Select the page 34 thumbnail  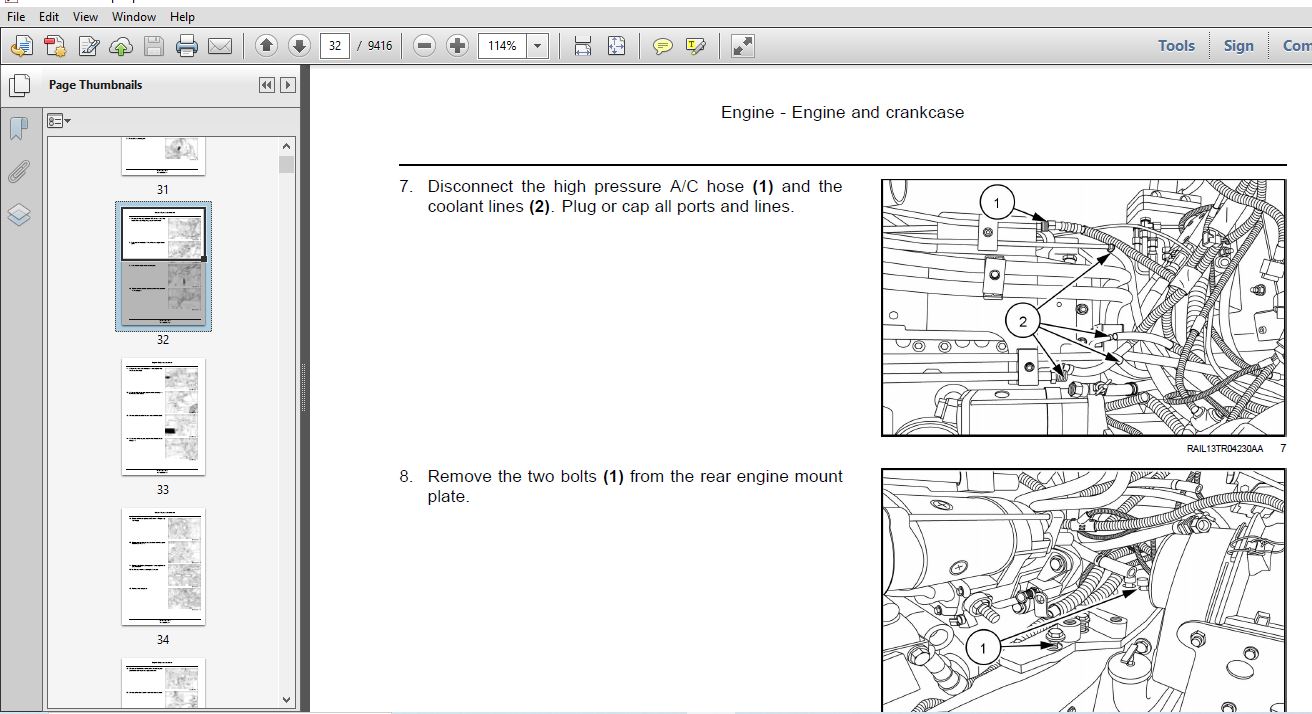coord(163,567)
